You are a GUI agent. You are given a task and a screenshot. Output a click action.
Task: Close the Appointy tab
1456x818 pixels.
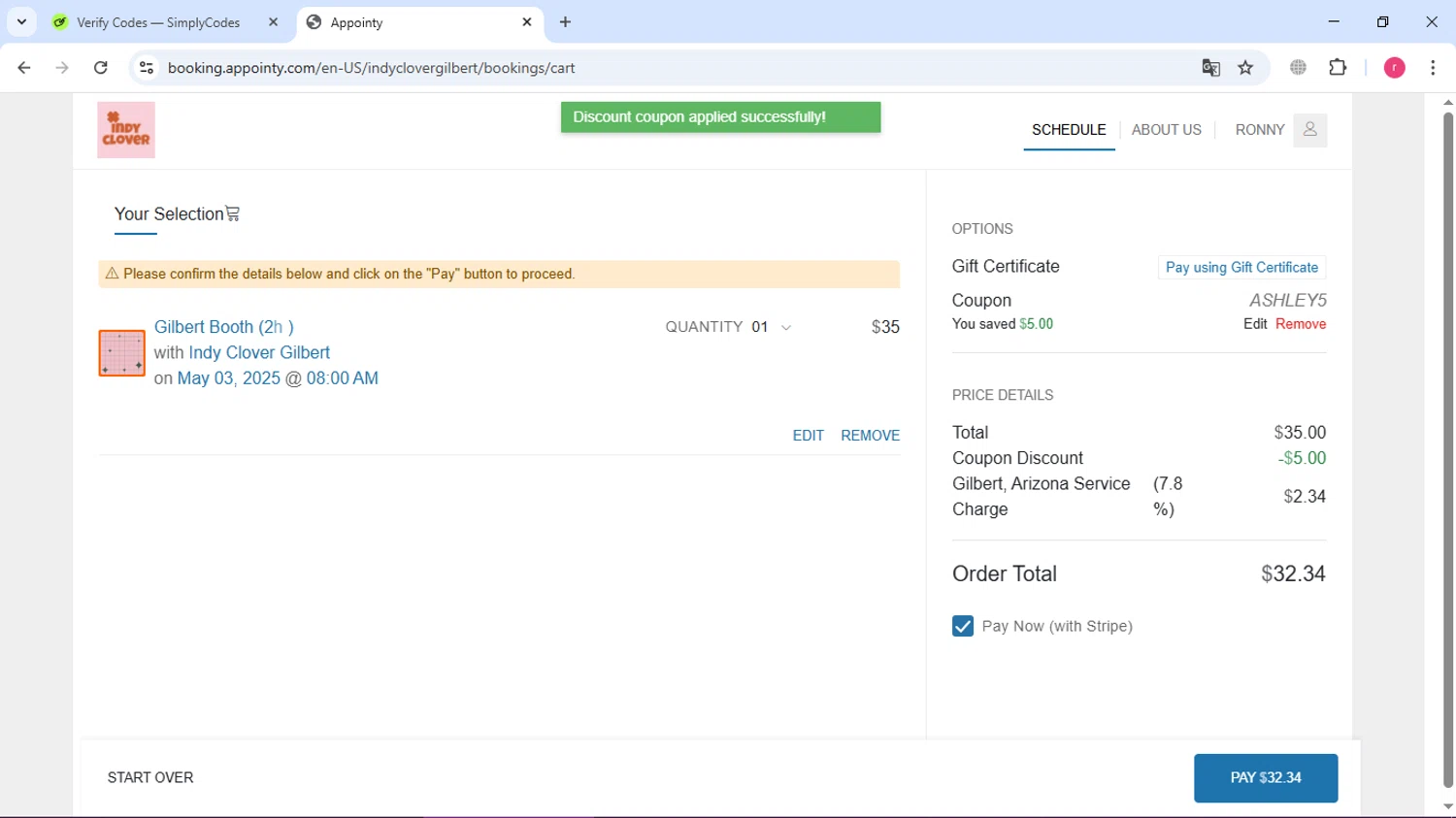pos(527,22)
